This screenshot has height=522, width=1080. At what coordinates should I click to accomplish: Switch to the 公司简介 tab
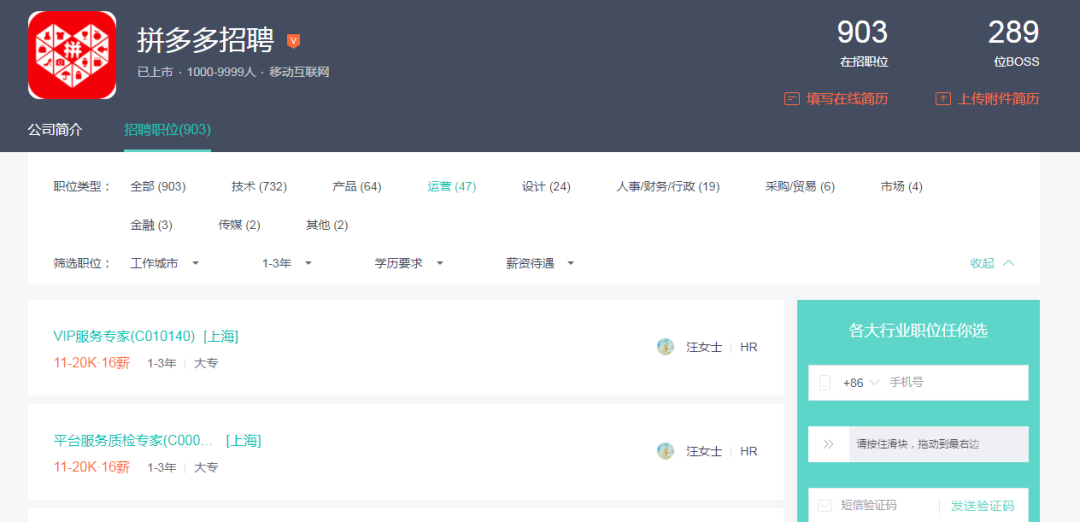(x=55, y=129)
